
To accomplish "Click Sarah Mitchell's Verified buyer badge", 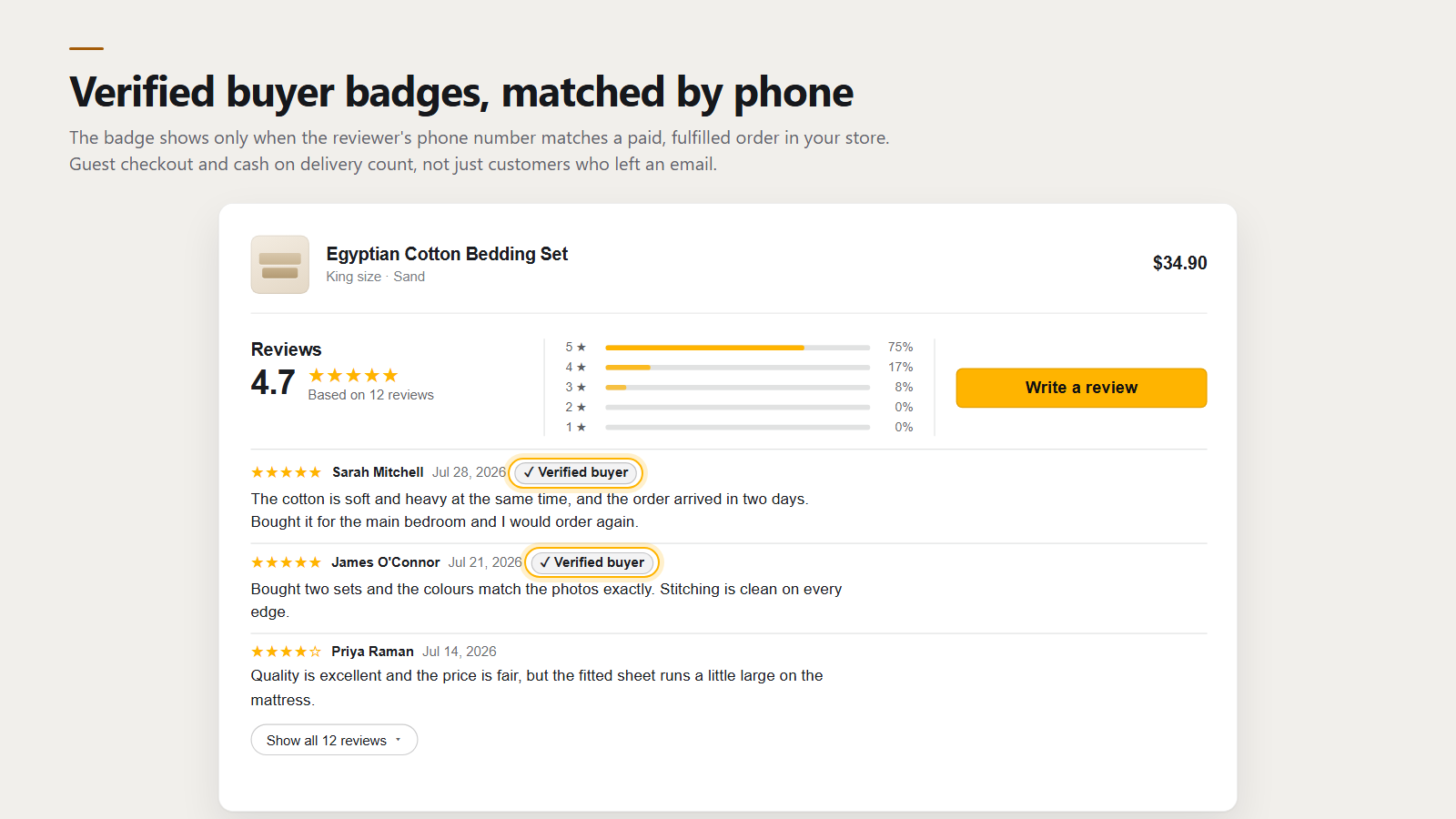I will point(576,472).
